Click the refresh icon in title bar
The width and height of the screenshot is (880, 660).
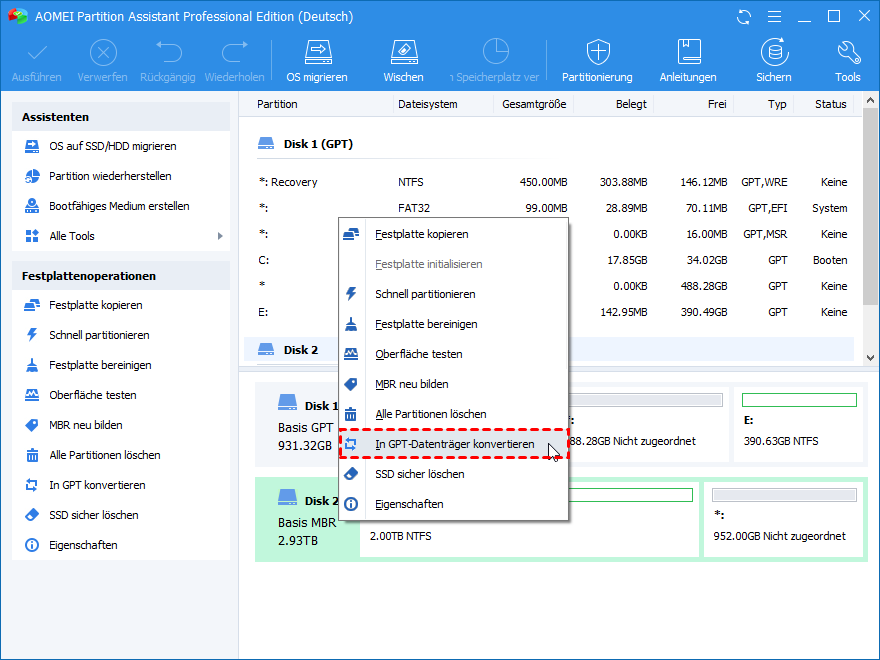(x=744, y=17)
